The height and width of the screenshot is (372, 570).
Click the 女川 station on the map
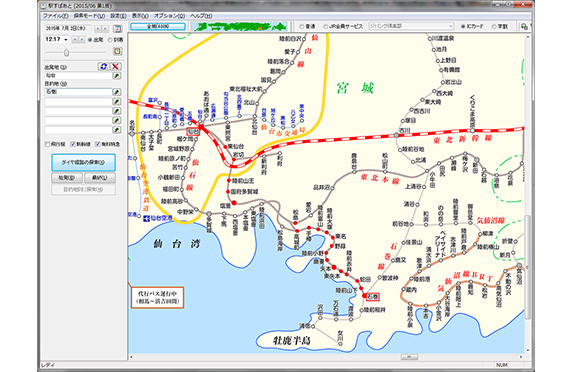[340, 343]
